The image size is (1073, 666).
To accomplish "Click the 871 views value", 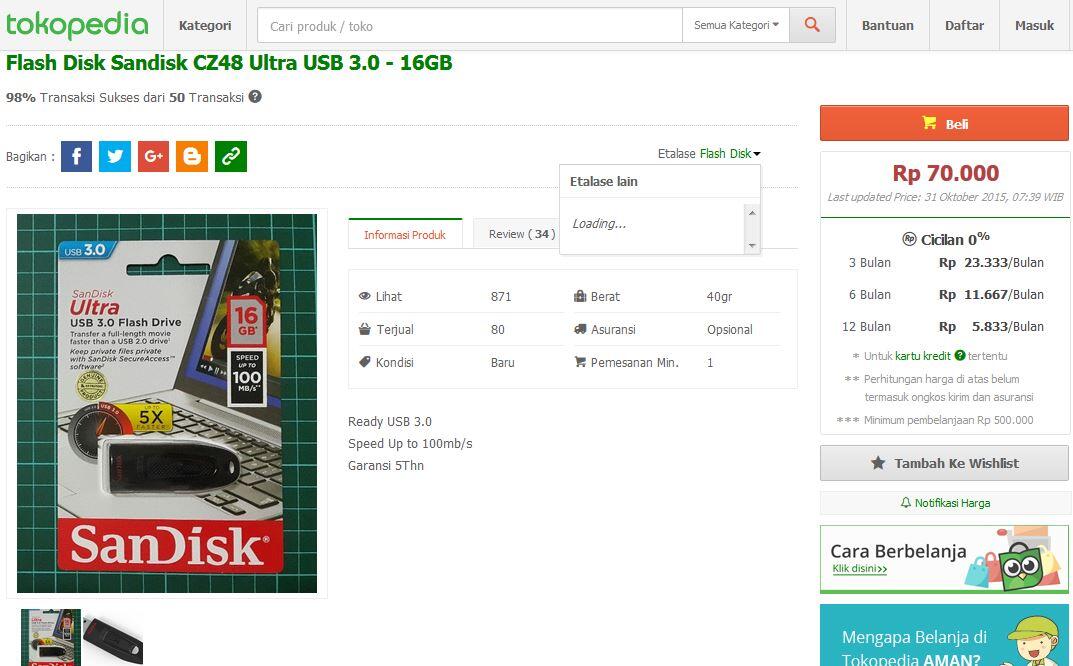I will 501,296.
